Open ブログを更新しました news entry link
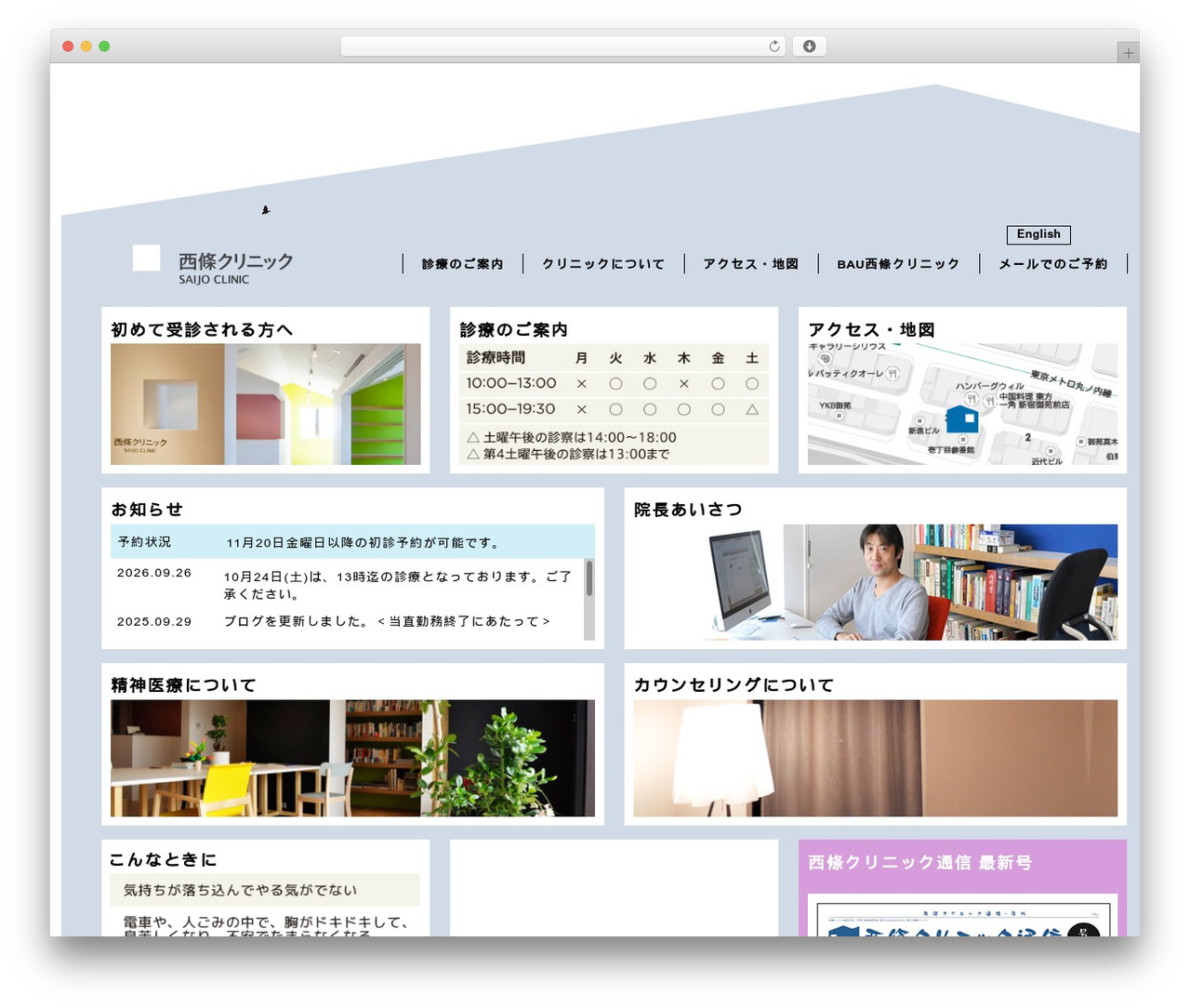This screenshot has width=1190, height=1008. (x=387, y=621)
